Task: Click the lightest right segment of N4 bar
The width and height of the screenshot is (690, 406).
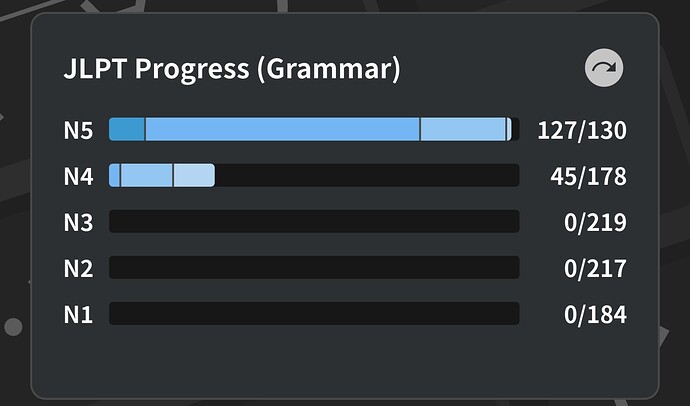Action: point(194,176)
